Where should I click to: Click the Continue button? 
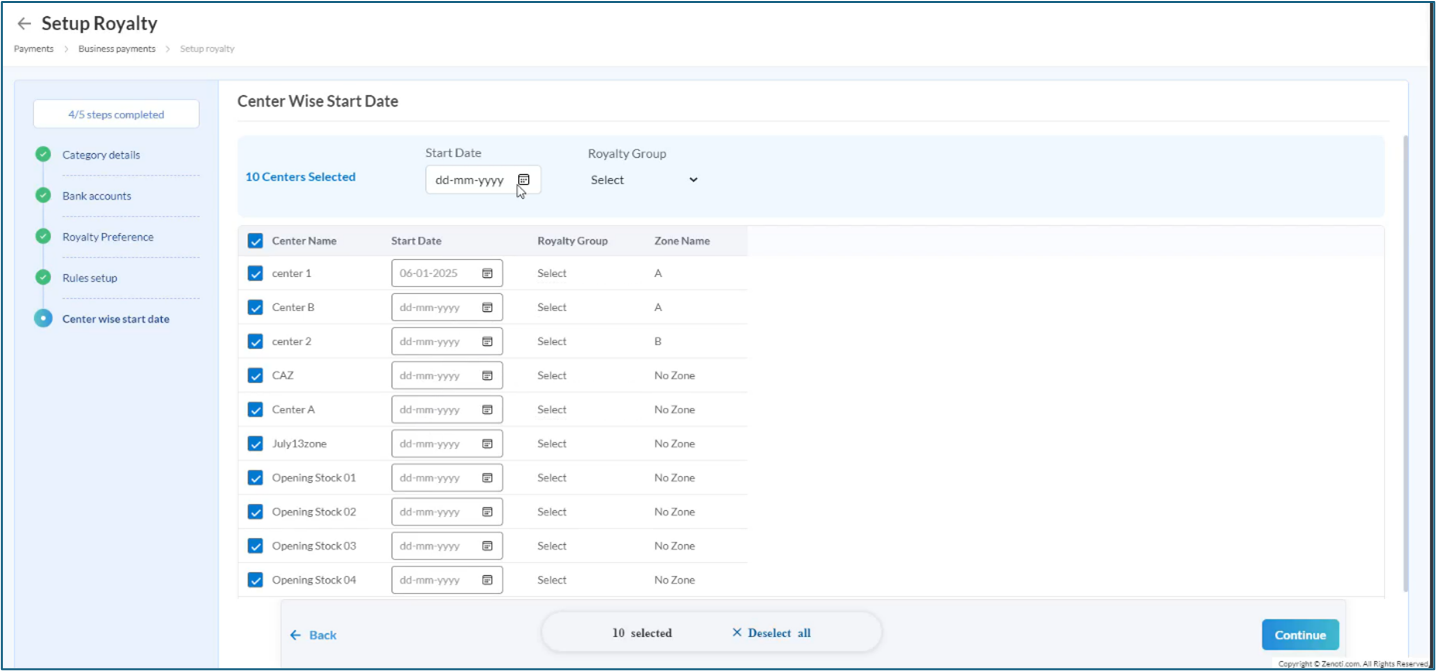(x=1300, y=635)
